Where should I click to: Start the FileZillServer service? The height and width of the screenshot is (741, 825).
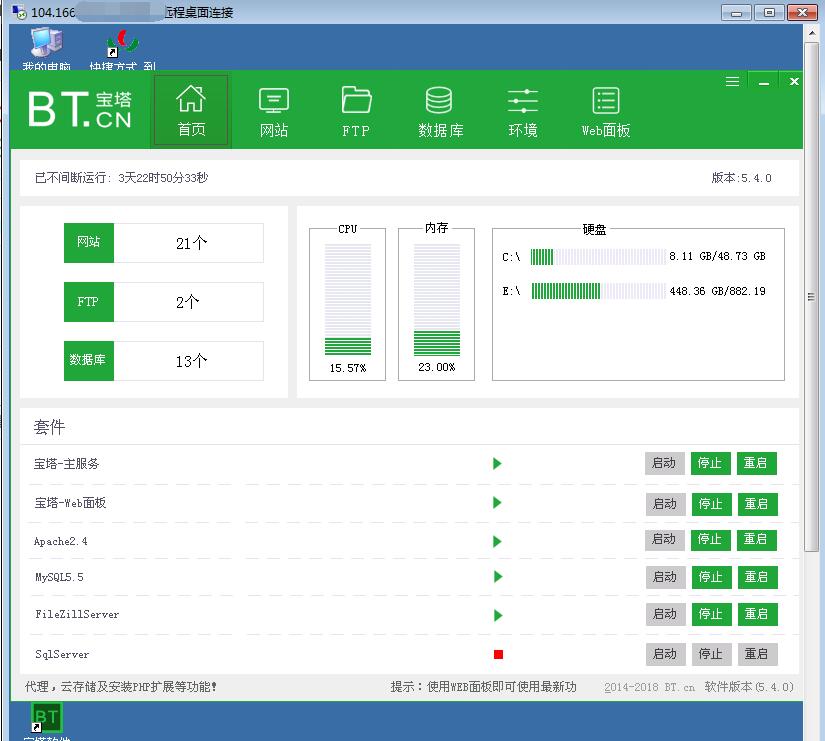666,614
